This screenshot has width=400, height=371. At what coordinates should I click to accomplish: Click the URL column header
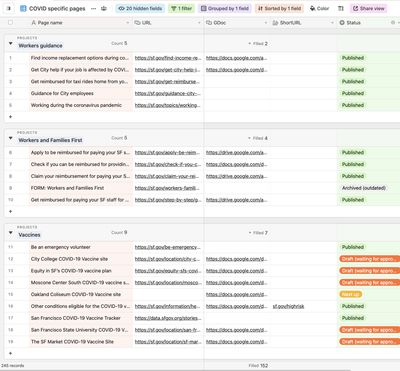(x=168, y=23)
